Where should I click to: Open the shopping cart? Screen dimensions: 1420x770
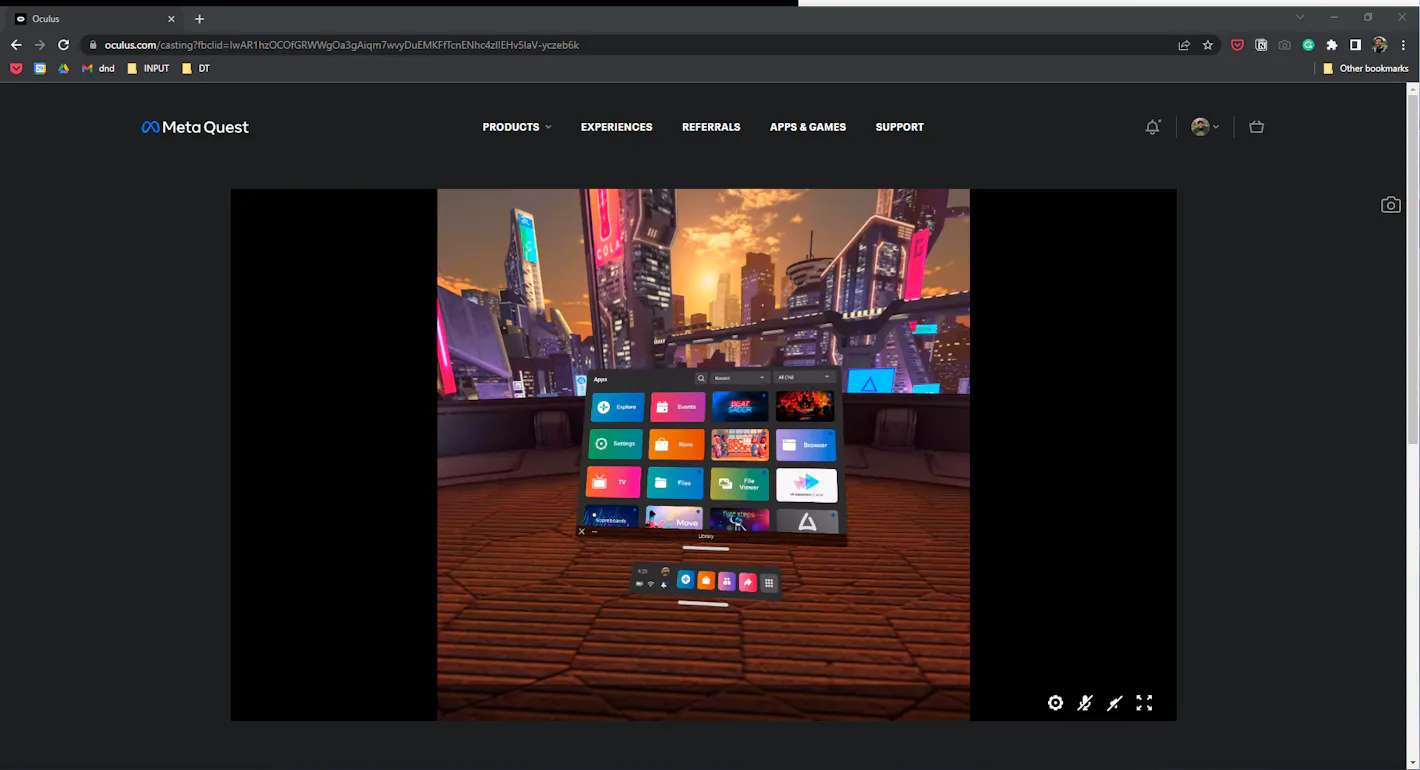coord(1257,127)
